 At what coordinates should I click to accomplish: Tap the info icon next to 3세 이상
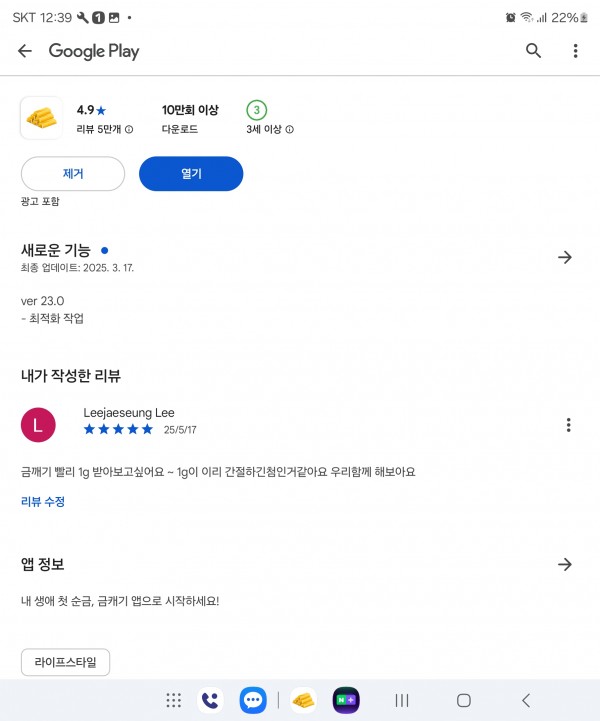coord(290,129)
